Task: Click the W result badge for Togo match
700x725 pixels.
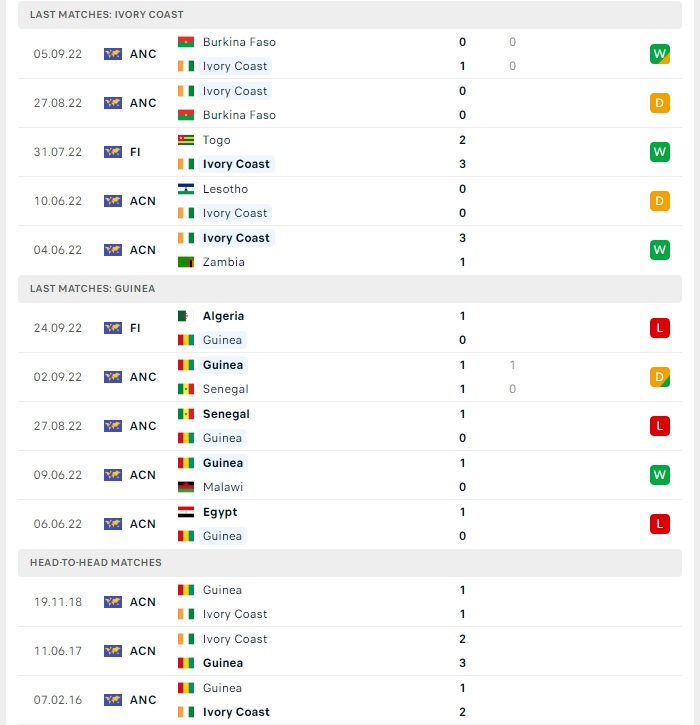Action: [659, 152]
